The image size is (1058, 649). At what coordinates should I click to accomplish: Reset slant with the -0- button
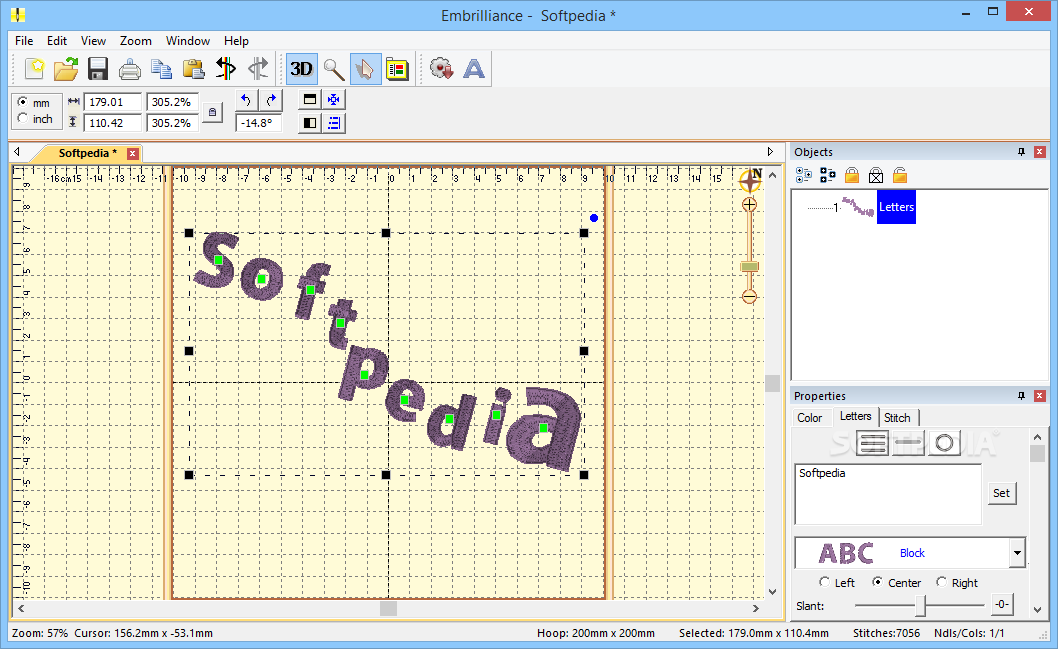1002,604
